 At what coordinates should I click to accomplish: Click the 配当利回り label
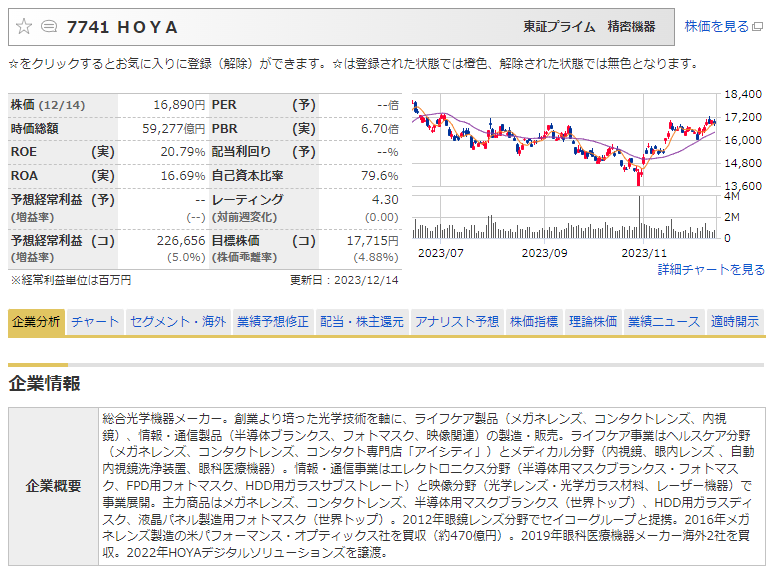[x=241, y=152]
